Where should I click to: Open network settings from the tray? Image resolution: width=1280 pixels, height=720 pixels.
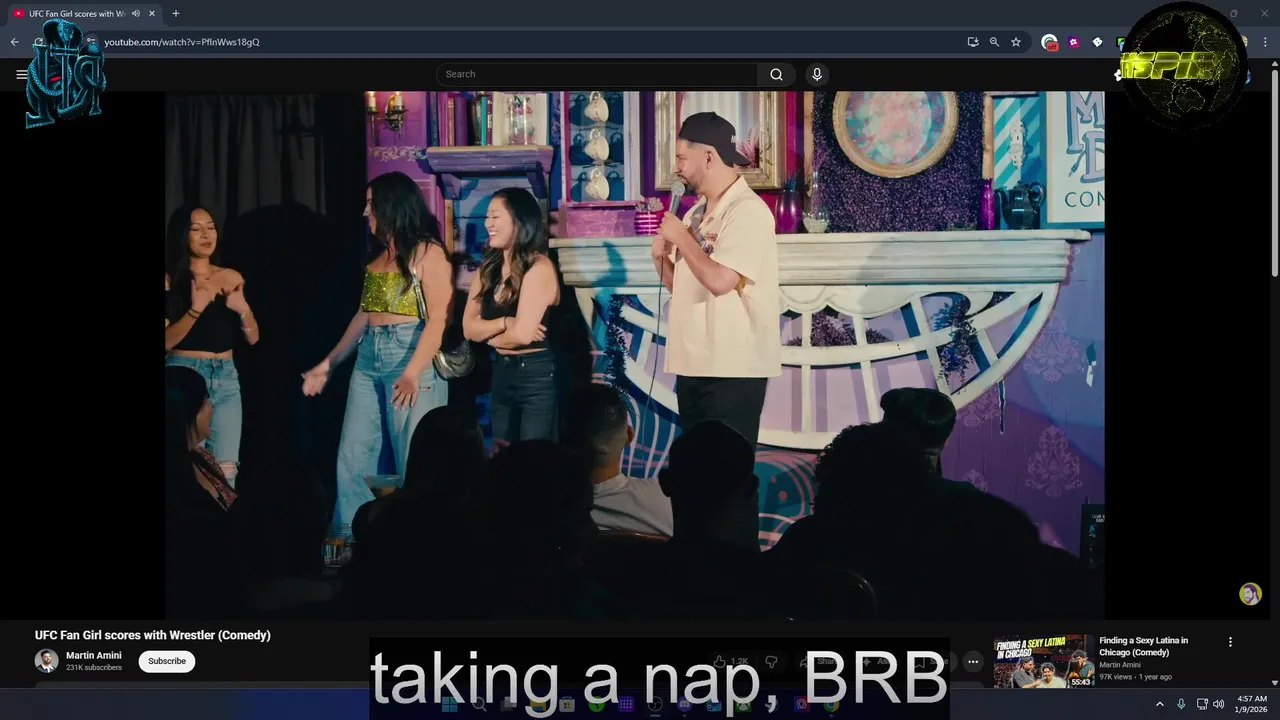(1202, 704)
